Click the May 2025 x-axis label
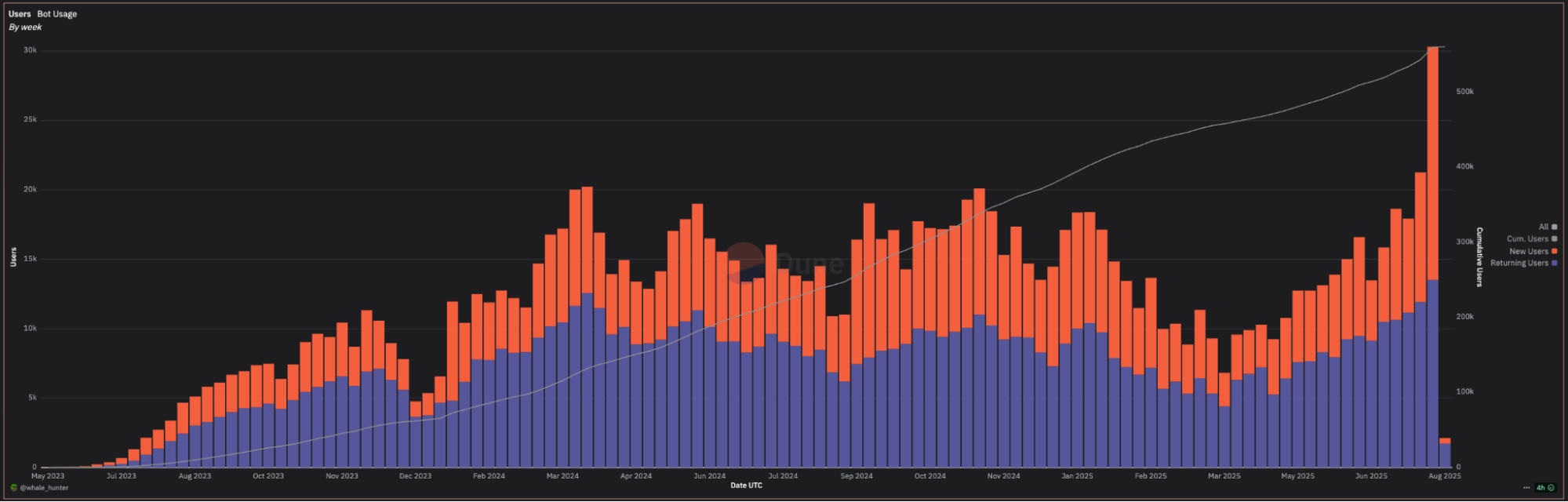The width and height of the screenshot is (1568, 502). pos(1297,476)
